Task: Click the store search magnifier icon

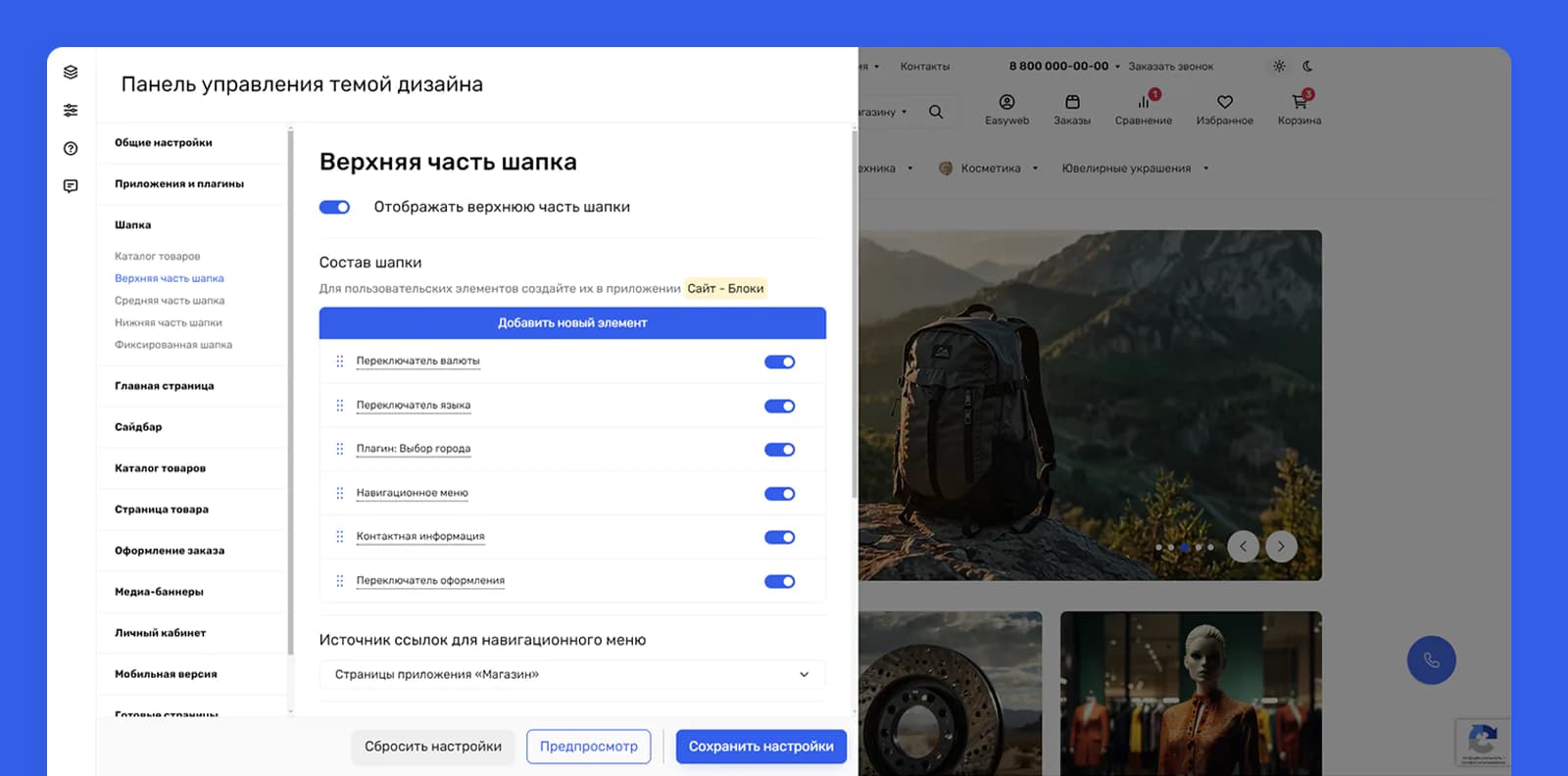Action: (936, 112)
